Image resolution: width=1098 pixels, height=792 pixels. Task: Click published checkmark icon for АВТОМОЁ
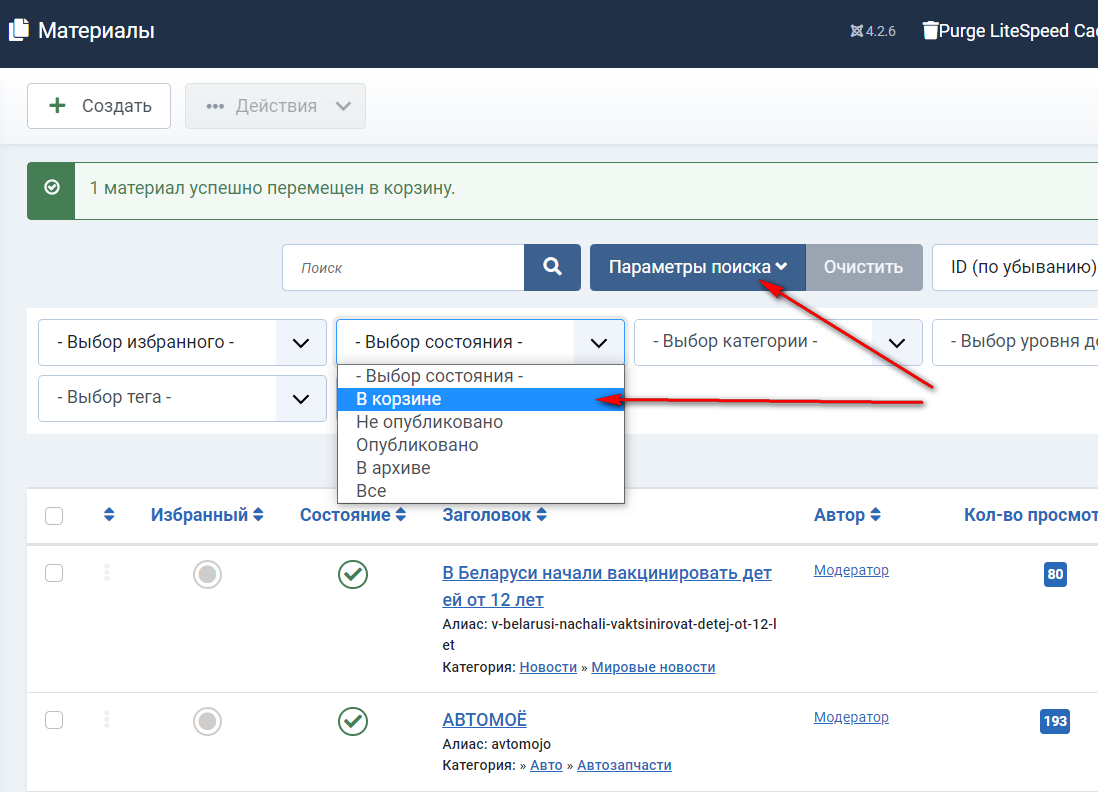point(352,721)
